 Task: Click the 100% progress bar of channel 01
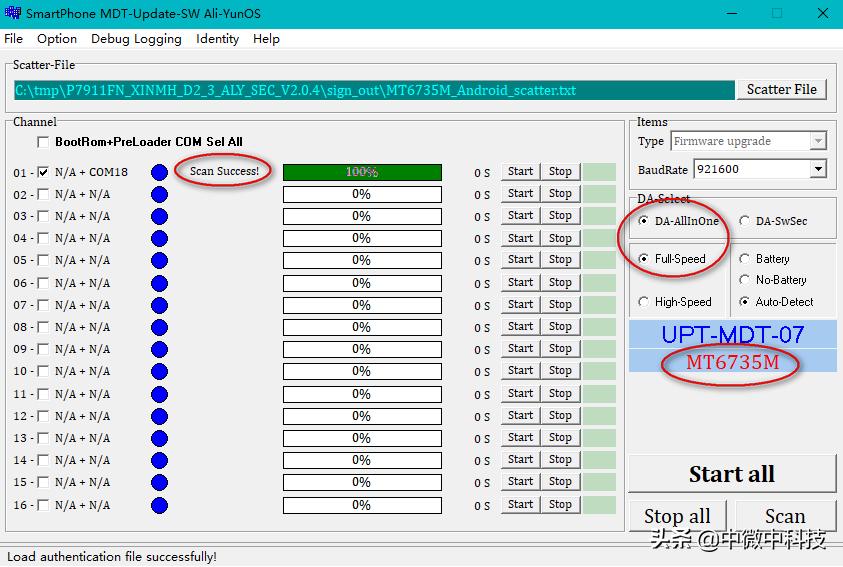coord(362,172)
